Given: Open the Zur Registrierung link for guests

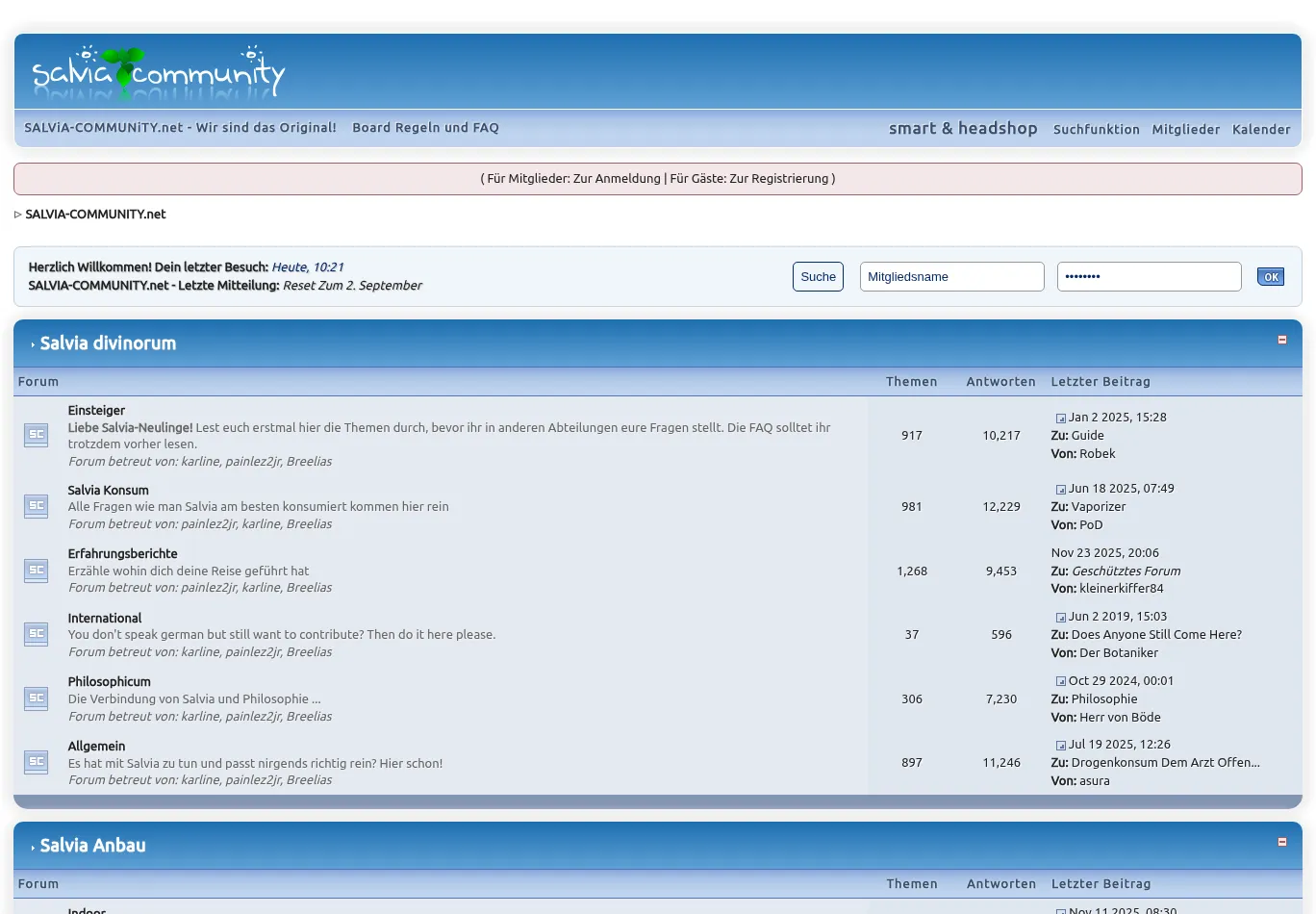Looking at the screenshot, I should (x=780, y=179).
